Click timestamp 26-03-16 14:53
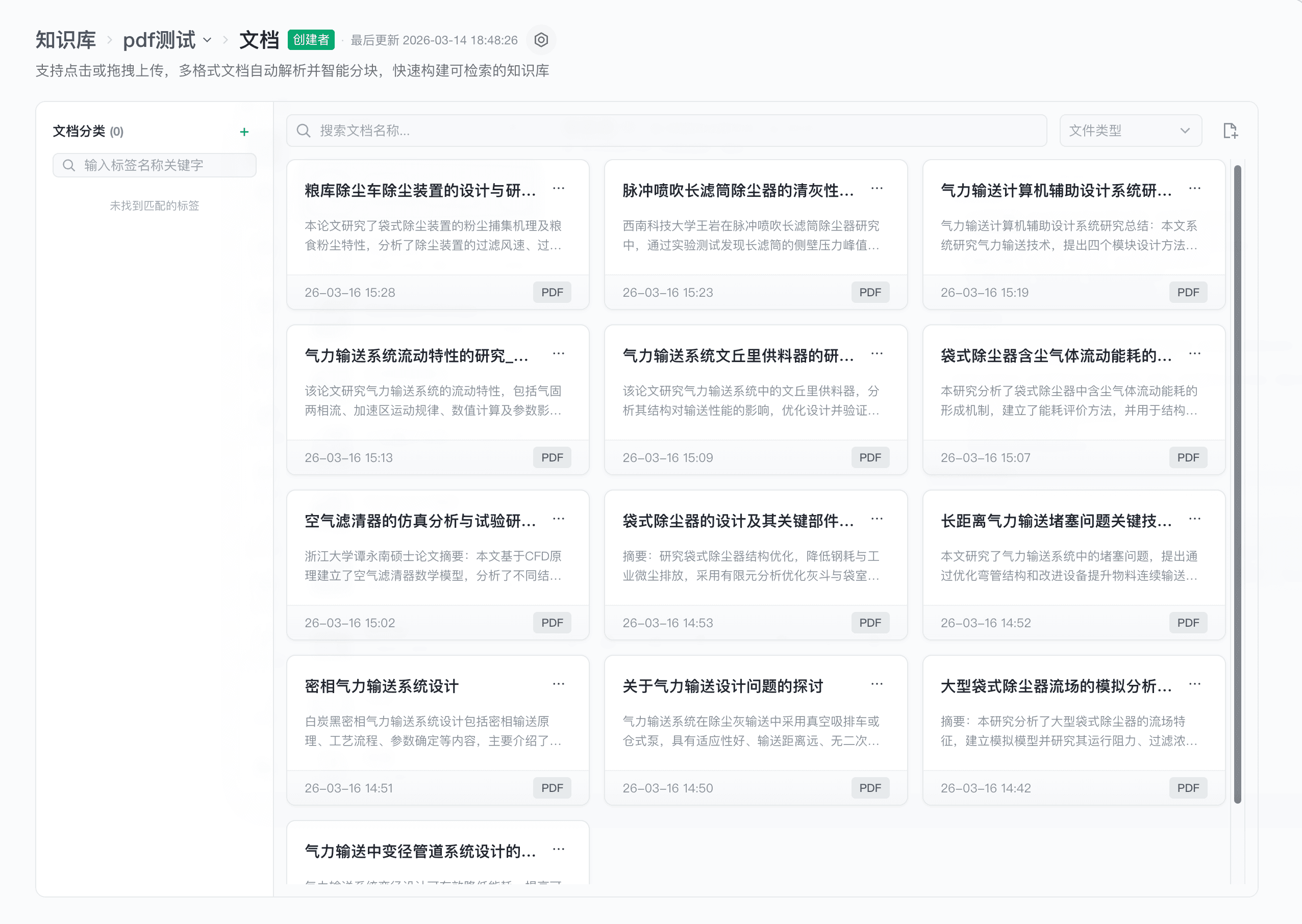 coord(667,623)
